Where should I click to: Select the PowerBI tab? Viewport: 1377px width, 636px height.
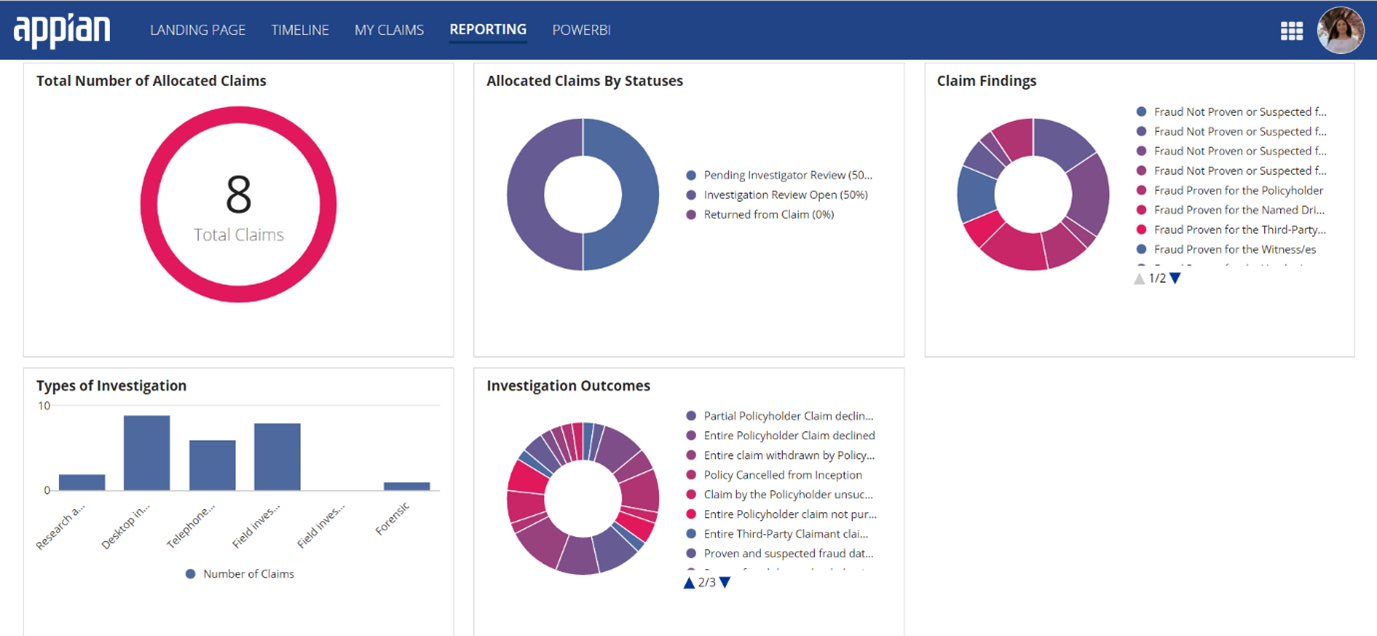tap(581, 30)
